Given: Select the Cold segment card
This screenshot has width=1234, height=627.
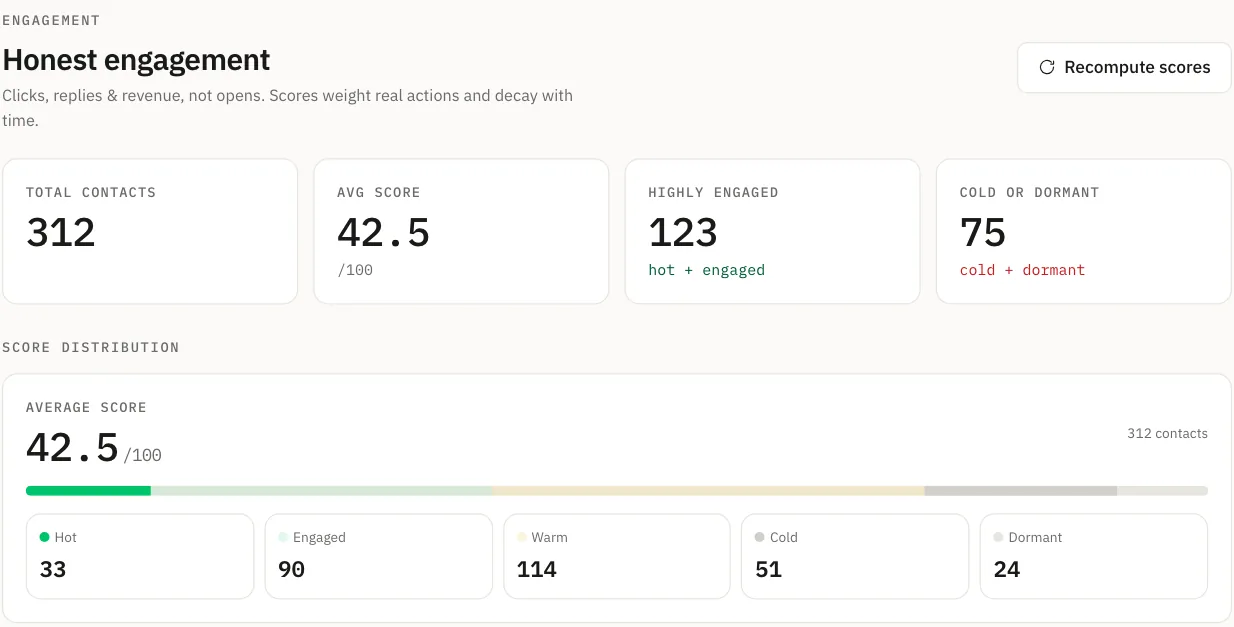Looking at the screenshot, I should (855, 556).
